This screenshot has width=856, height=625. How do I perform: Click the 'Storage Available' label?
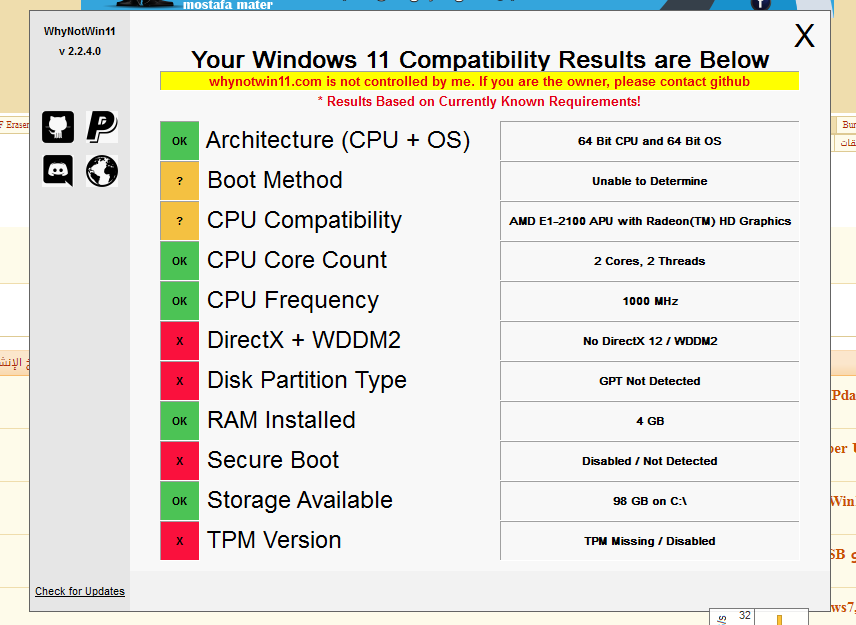pos(300,501)
